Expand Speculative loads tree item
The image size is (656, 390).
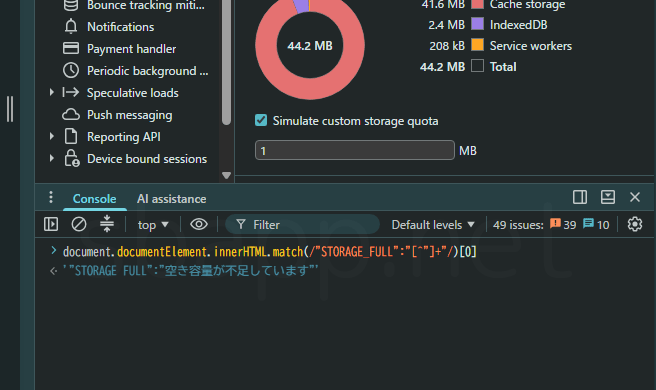point(51,92)
